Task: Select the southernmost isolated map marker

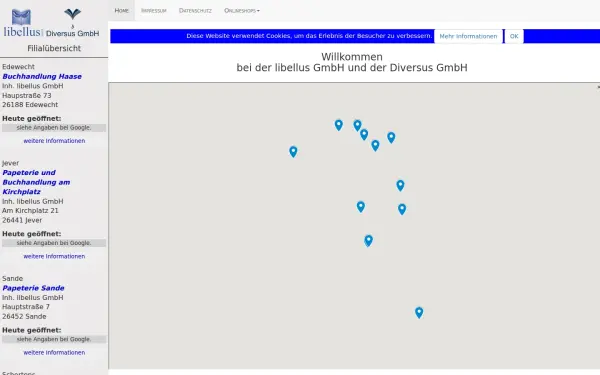Action: (x=419, y=313)
